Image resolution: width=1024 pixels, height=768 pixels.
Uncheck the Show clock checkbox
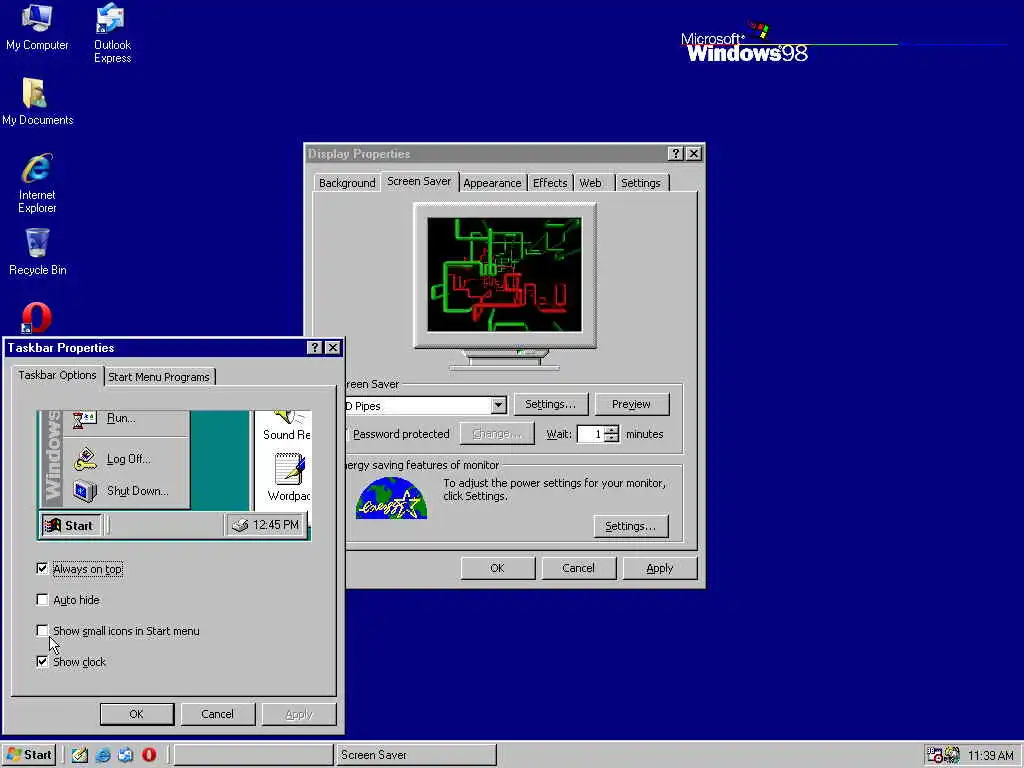tap(42, 662)
